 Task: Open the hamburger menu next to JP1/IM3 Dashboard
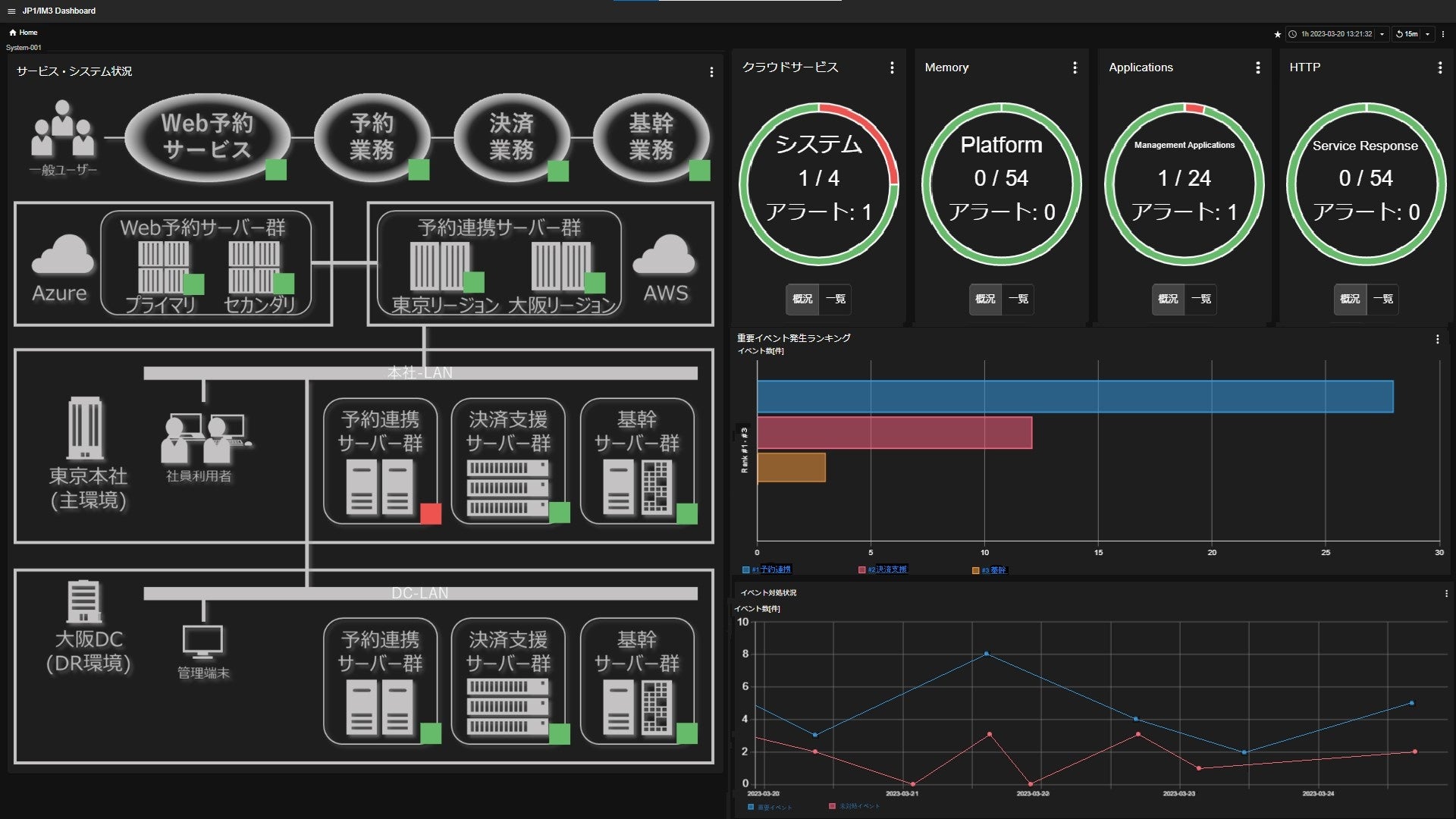[11, 11]
